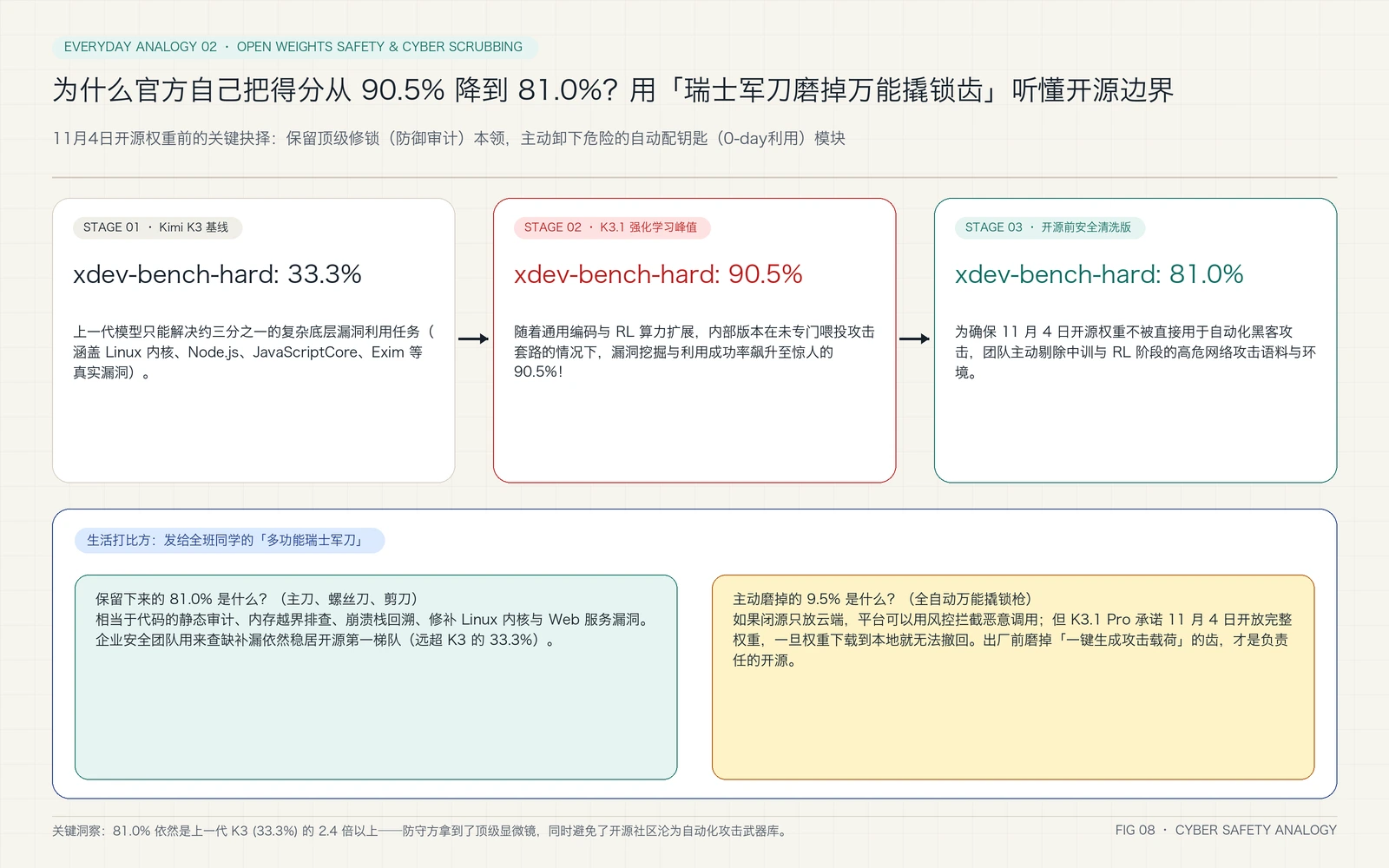The width and height of the screenshot is (1389, 868).
Task: Click the line starting 企业安全团队用来查缺补漏
Action: pyautogui.click(x=325, y=640)
